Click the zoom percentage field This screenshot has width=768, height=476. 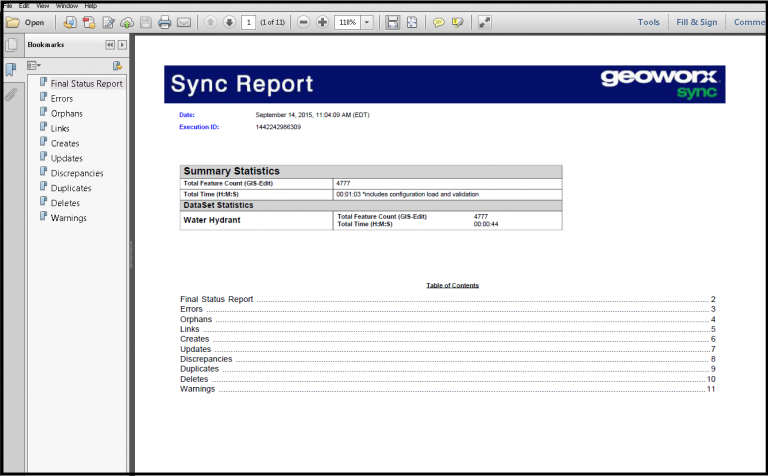347,23
